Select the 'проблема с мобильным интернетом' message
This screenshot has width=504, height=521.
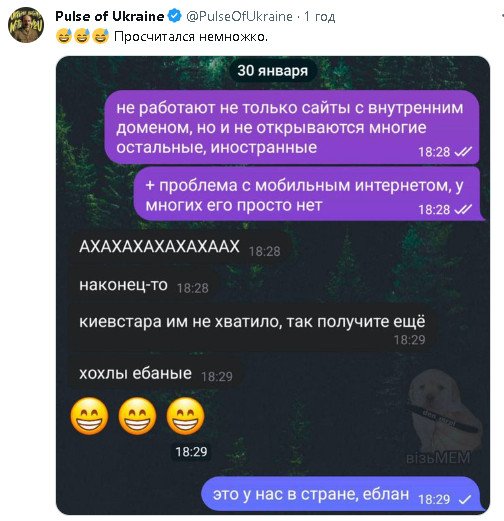point(308,194)
